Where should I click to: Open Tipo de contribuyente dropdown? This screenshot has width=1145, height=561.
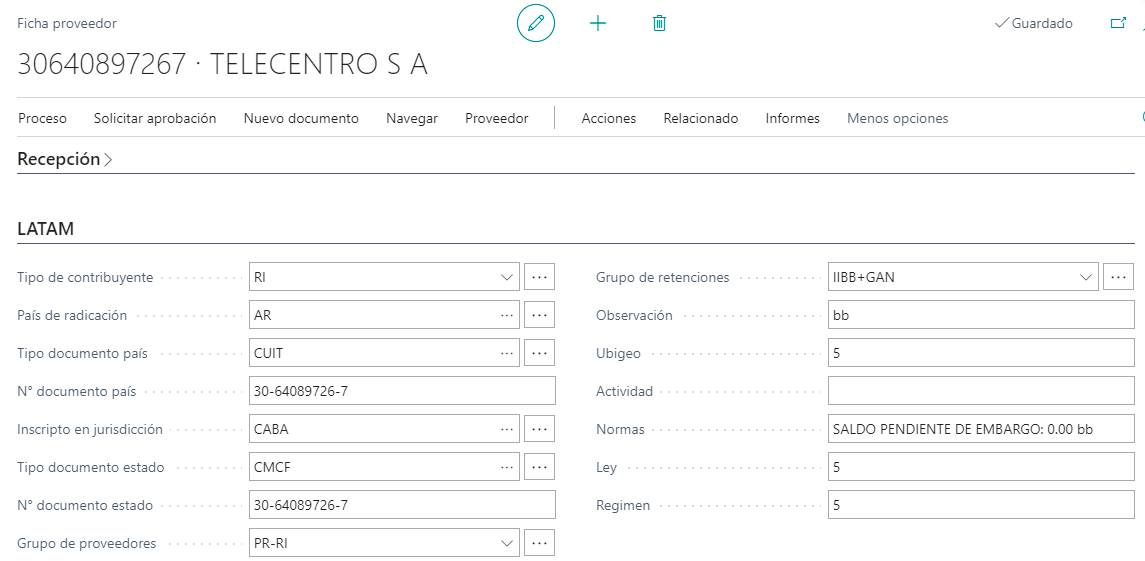(x=506, y=278)
